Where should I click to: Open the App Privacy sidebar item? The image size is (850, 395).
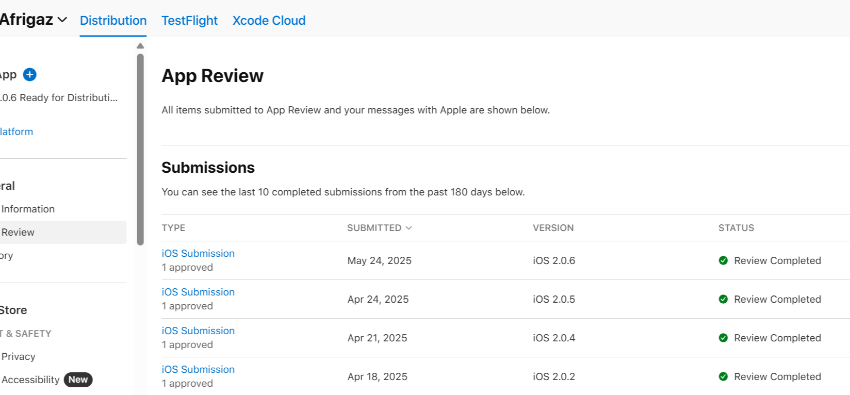(x=18, y=357)
